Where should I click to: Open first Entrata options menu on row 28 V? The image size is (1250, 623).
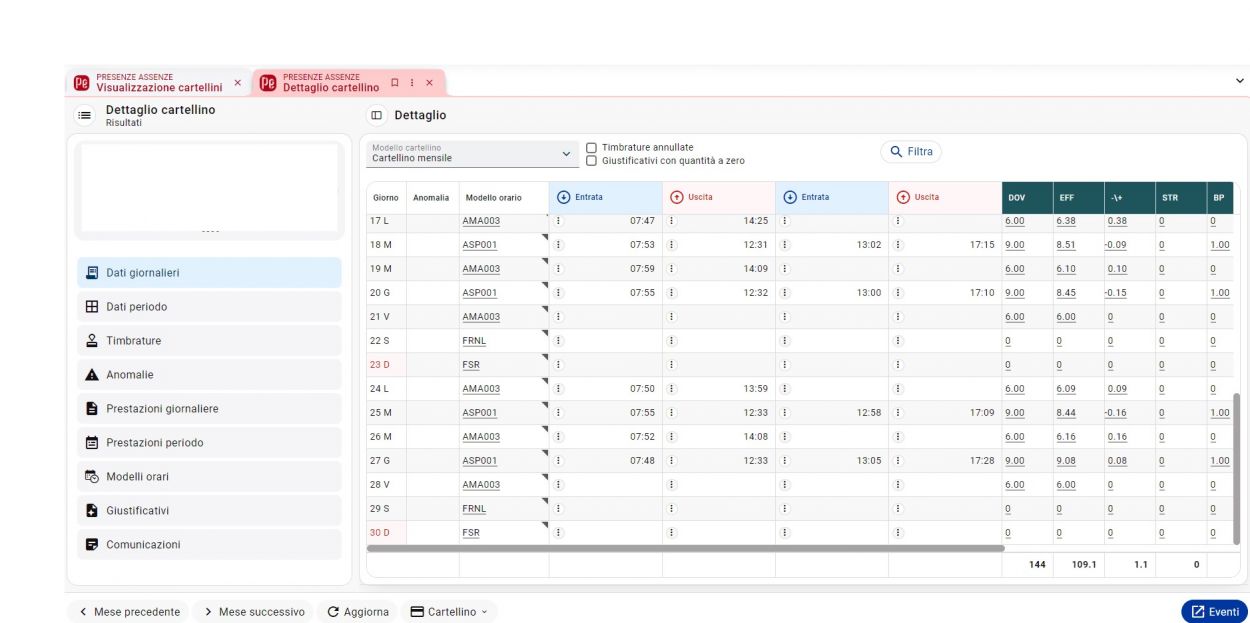559,485
